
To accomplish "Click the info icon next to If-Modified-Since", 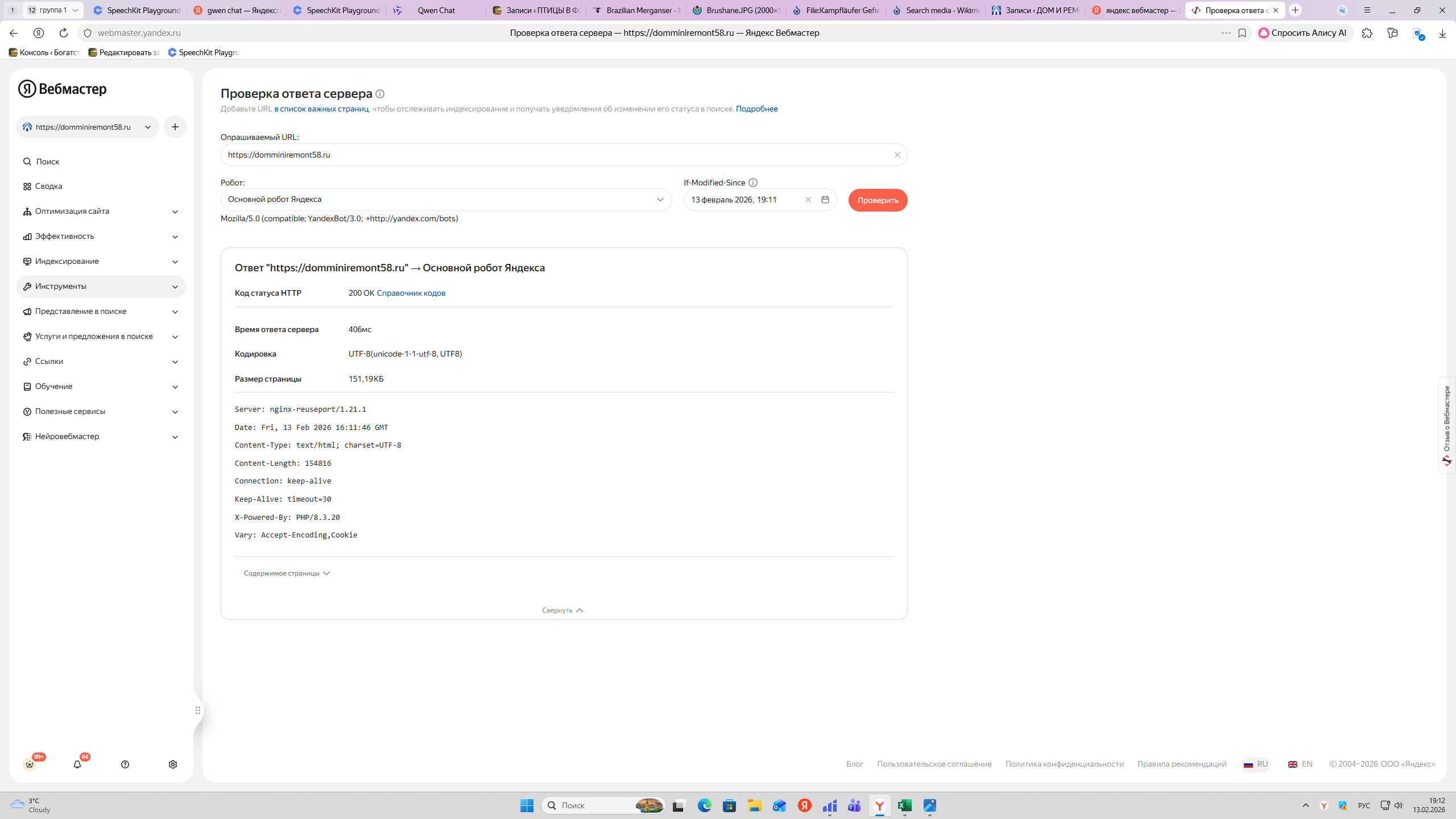I will point(753,183).
